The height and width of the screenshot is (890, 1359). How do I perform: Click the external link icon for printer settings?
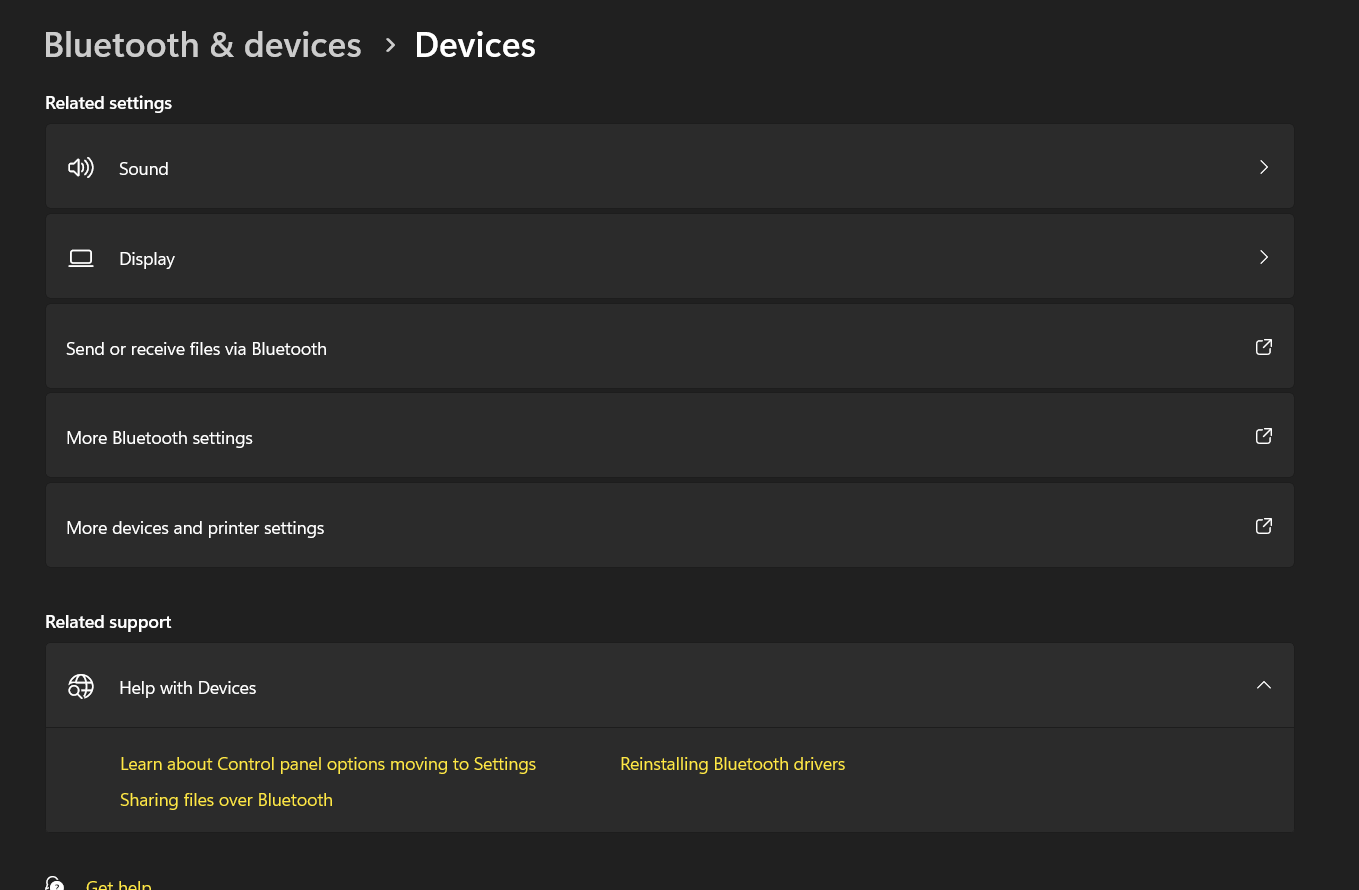point(1263,525)
